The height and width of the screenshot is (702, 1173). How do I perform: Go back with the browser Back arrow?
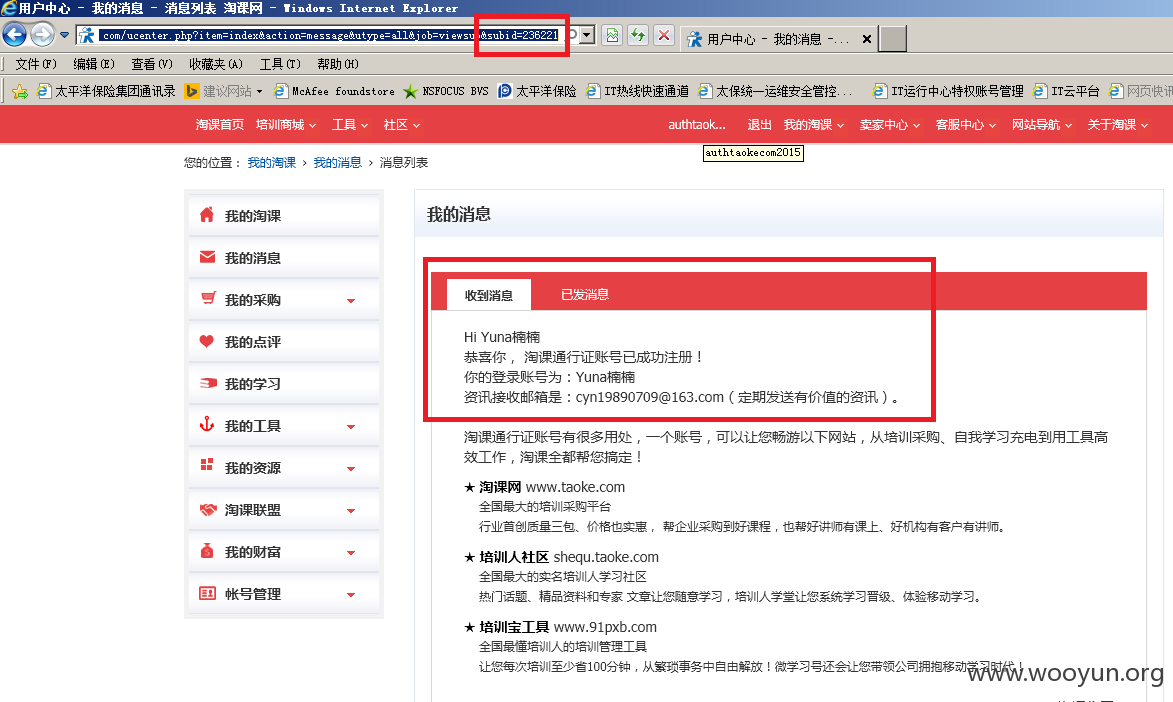coord(14,34)
